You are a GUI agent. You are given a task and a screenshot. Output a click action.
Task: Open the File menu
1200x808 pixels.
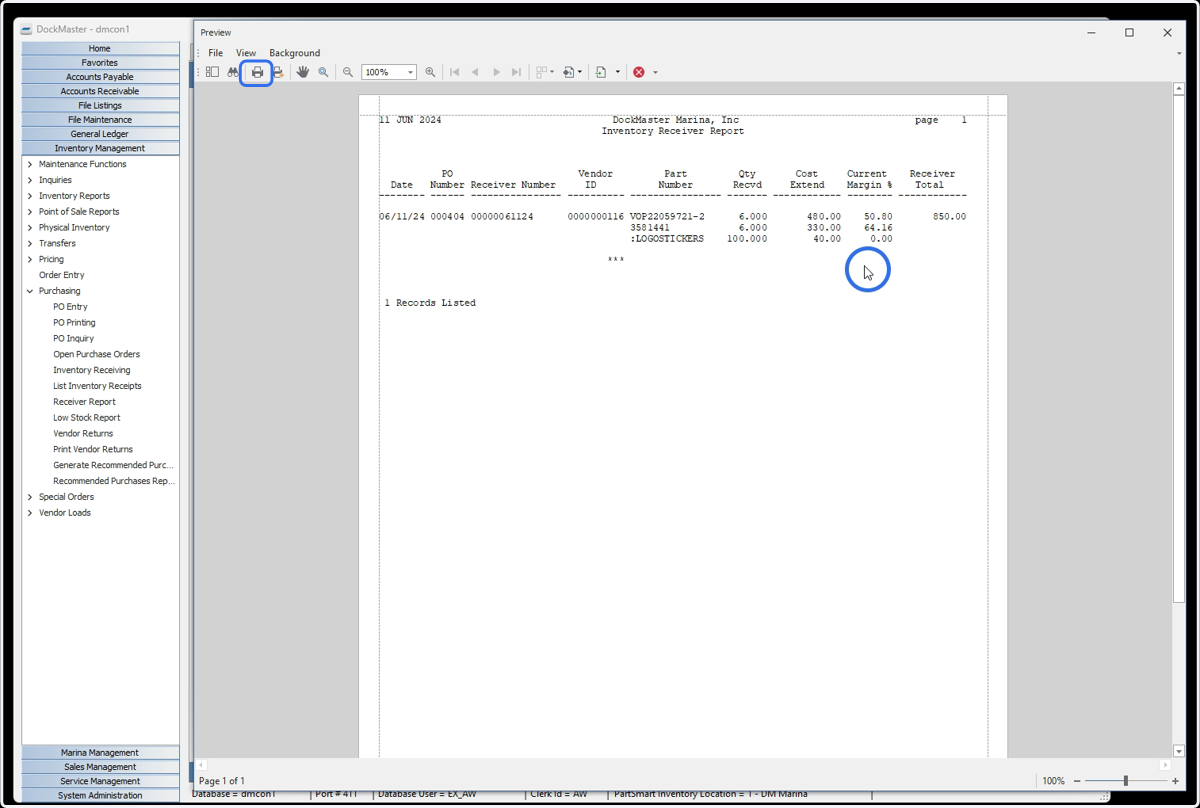tap(215, 53)
